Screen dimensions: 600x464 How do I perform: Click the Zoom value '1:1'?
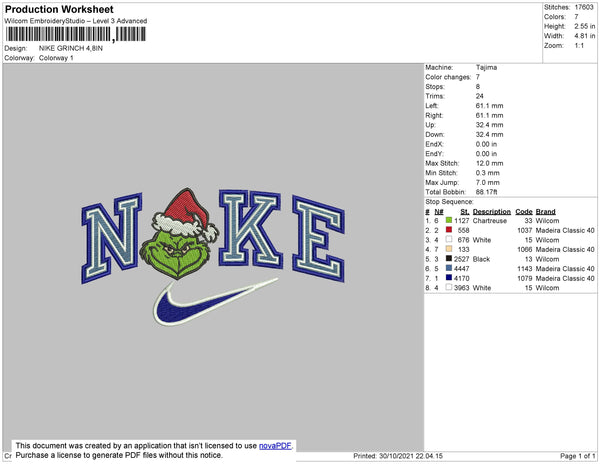point(579,46)
